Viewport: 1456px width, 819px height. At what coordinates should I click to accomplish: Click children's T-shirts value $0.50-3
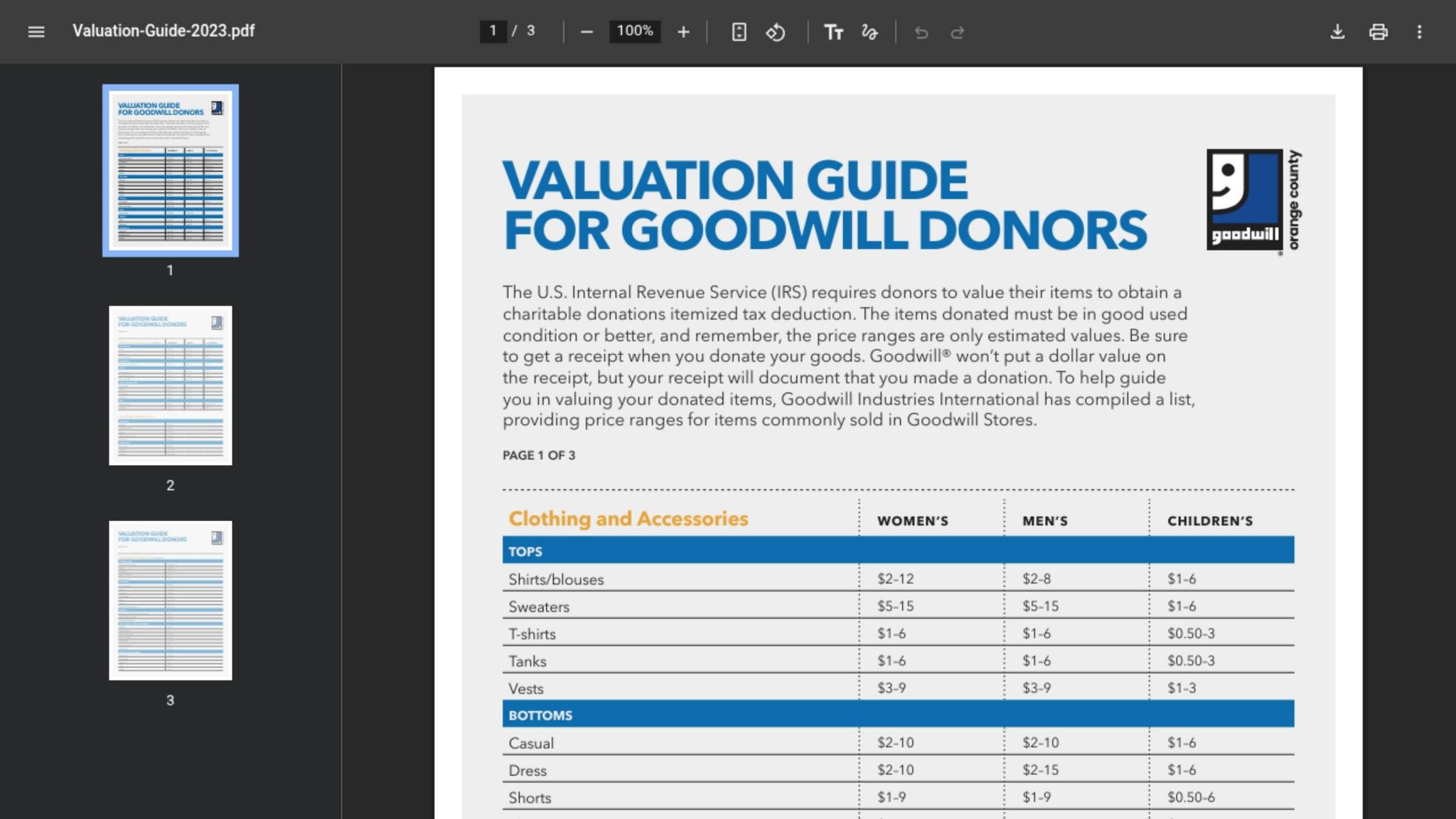[1191, 633]
